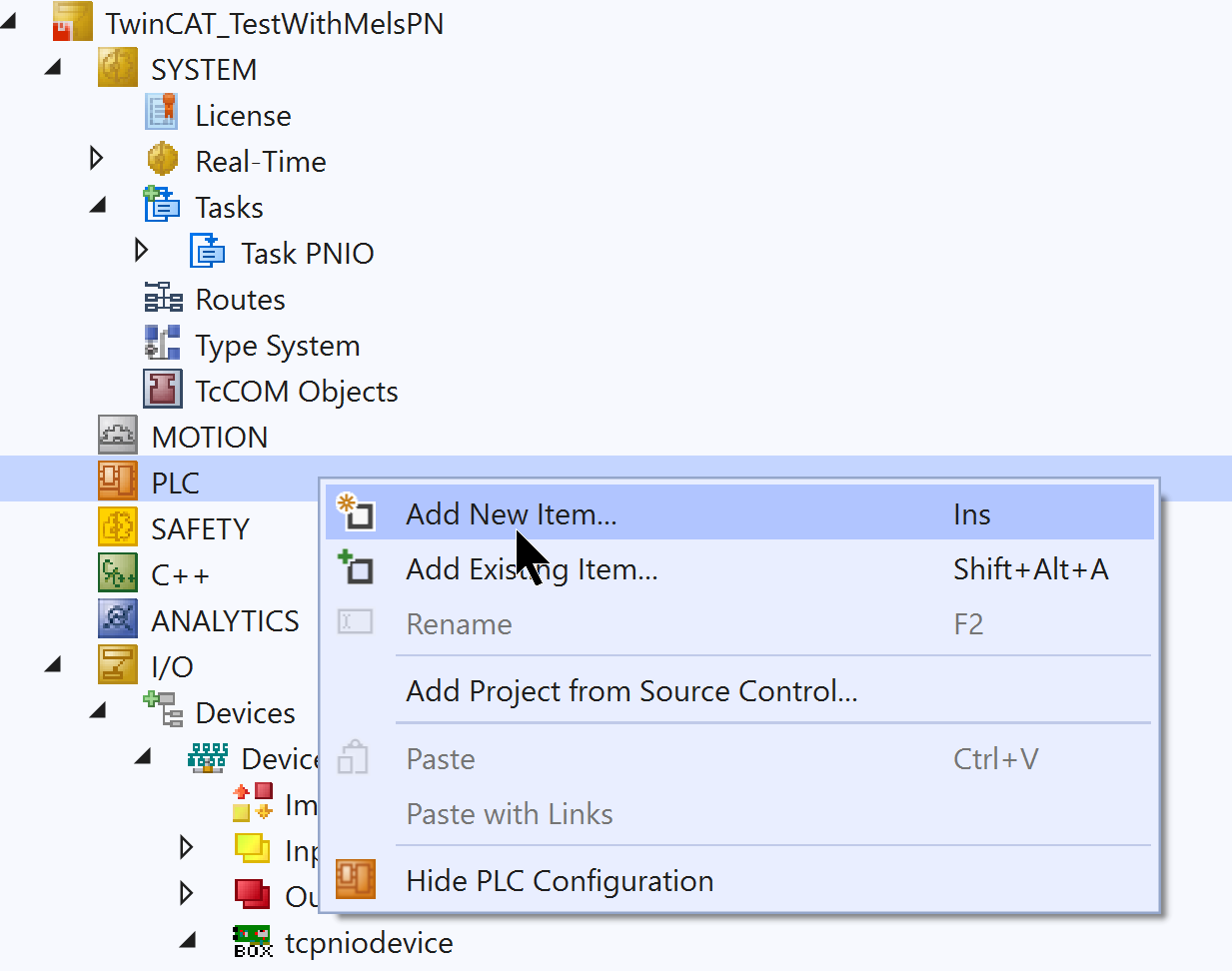Click the Add New Item menu icon
Screen dimensions: 1232x971
[x=355, y=511]
